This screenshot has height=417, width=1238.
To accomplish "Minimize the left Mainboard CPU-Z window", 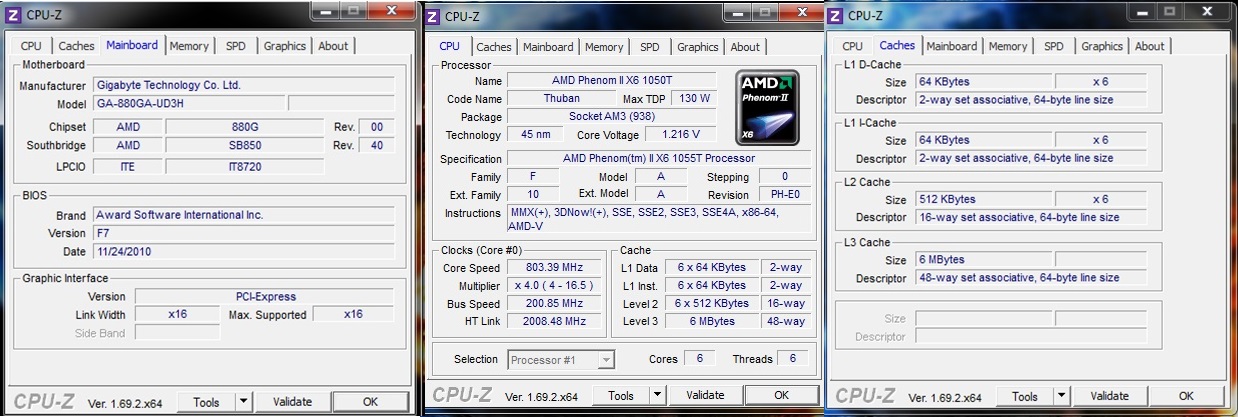I will tap(327, 9).
